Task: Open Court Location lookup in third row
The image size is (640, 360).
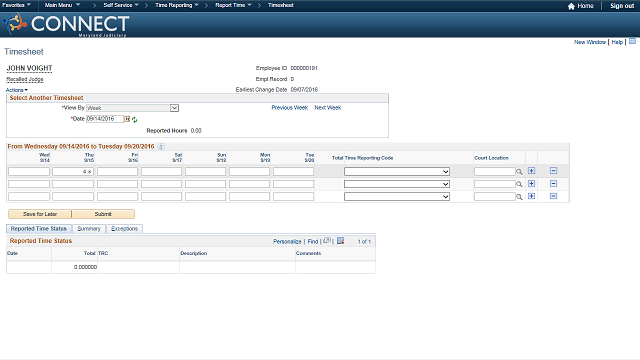Action: (x=519, y=197)
